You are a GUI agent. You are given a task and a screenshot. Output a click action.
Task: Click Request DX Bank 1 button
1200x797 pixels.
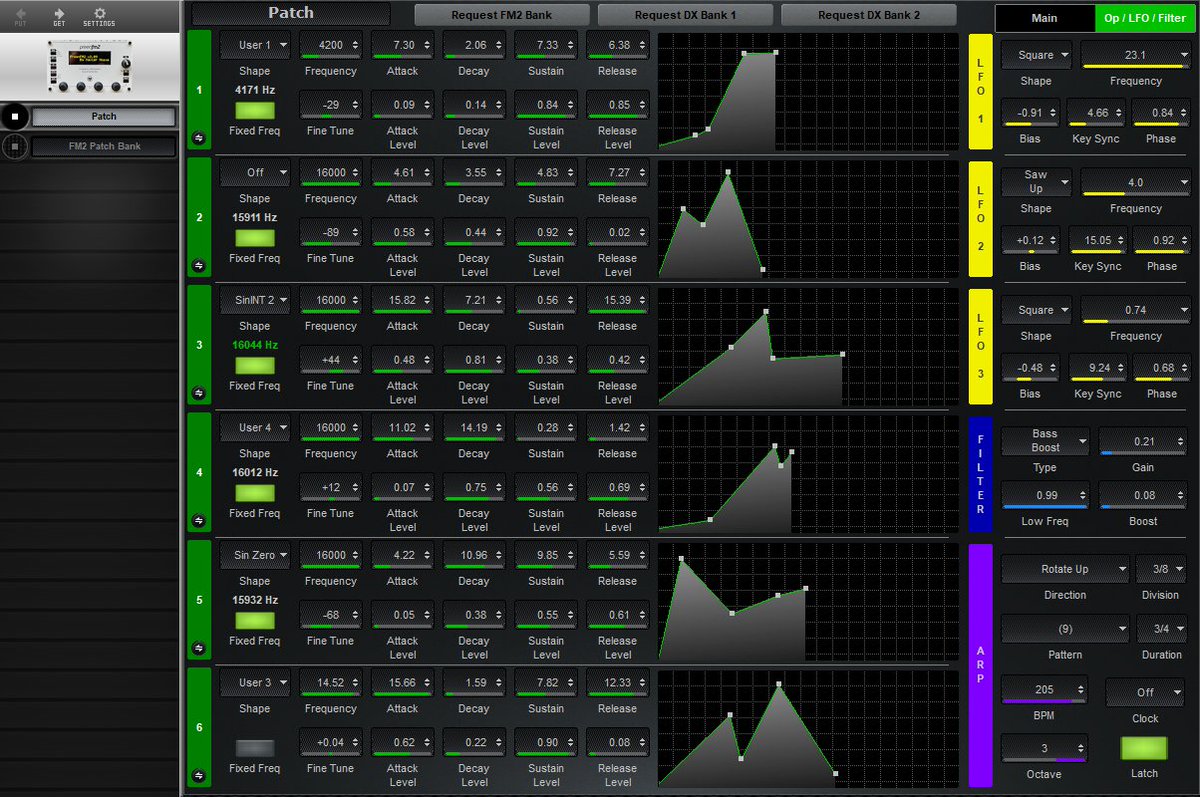click(685, 15)
